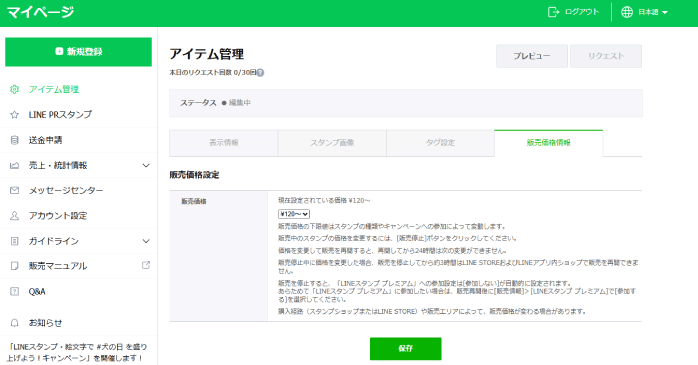Click the plus icon in 新規登録

(x=59, y=52)
